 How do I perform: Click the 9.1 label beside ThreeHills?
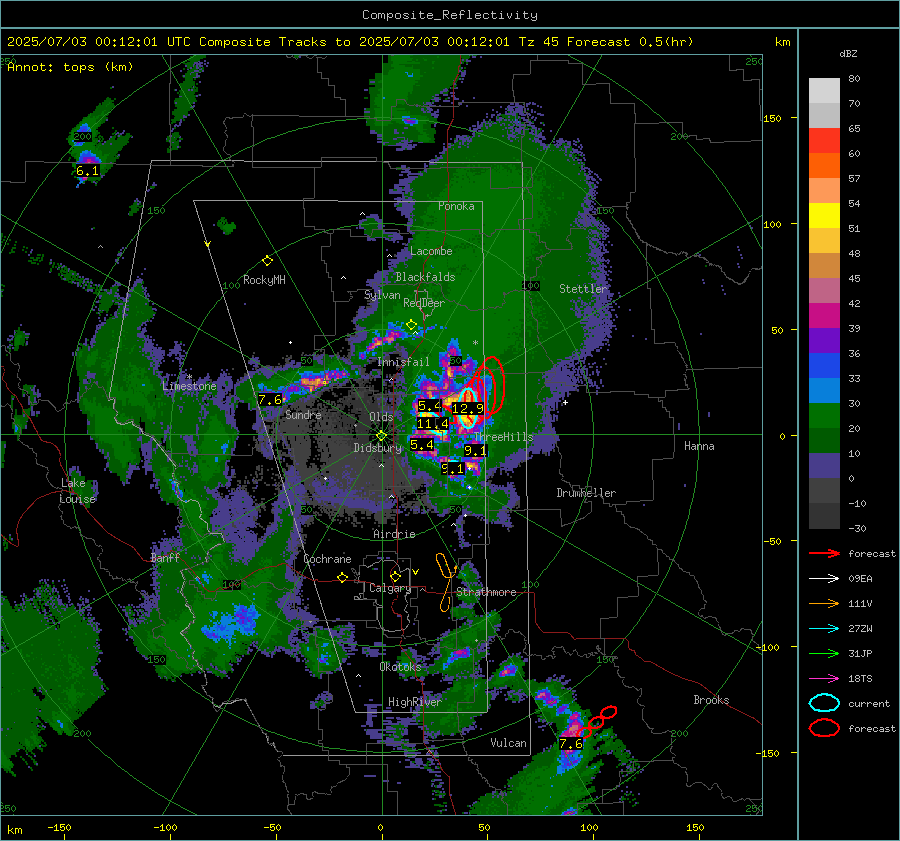click(475, 451)
